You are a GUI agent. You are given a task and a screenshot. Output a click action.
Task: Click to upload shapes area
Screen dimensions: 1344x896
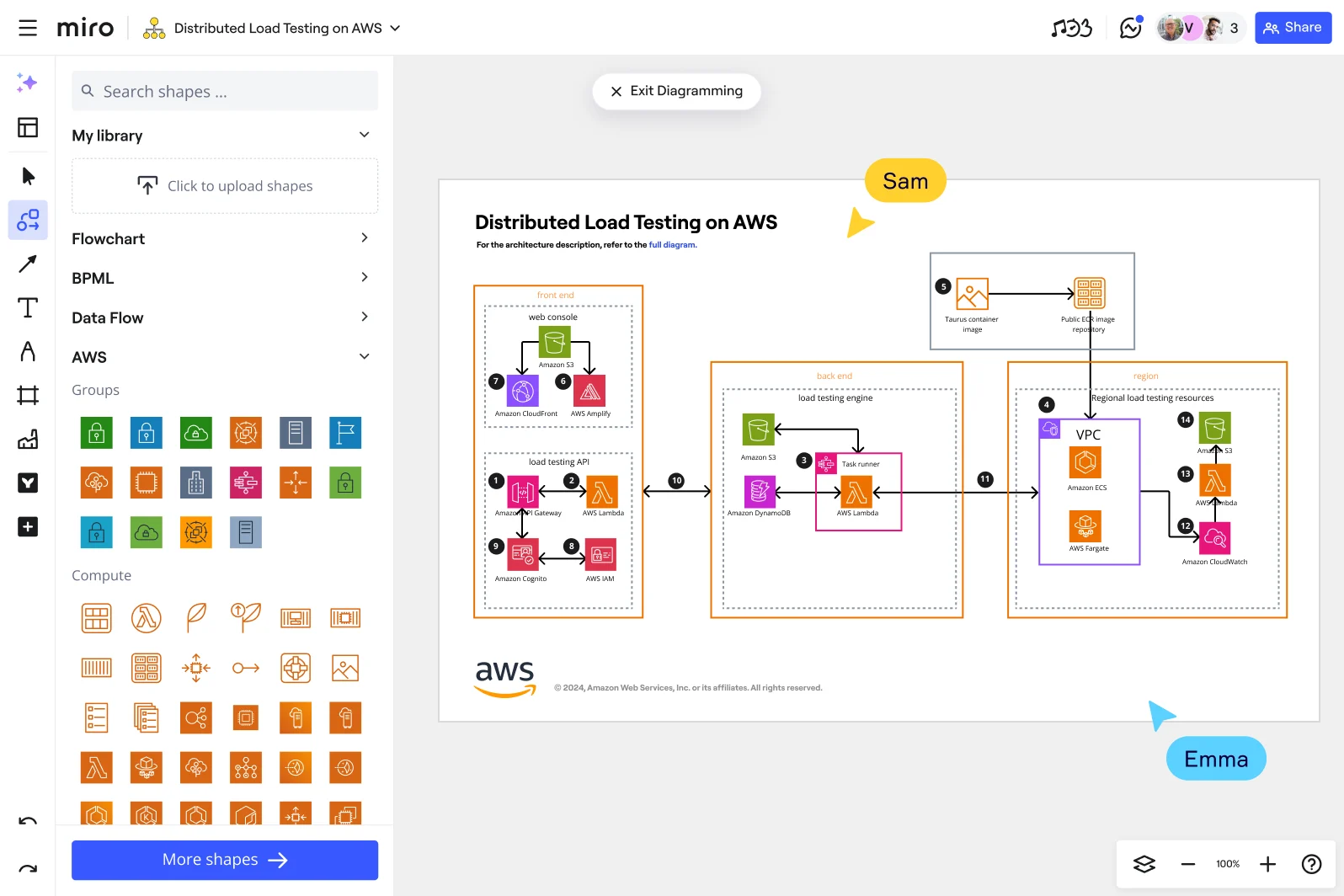point(225,186)
